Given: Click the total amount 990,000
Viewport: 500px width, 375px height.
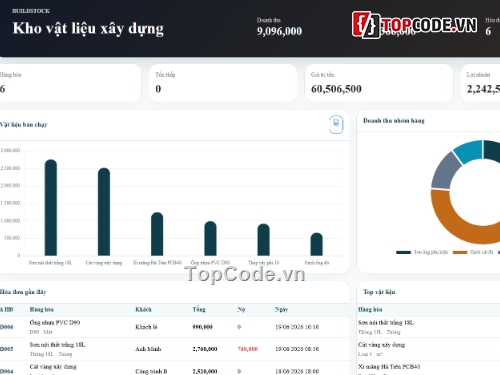Looking at the screenshot, I should pos(202,327).
